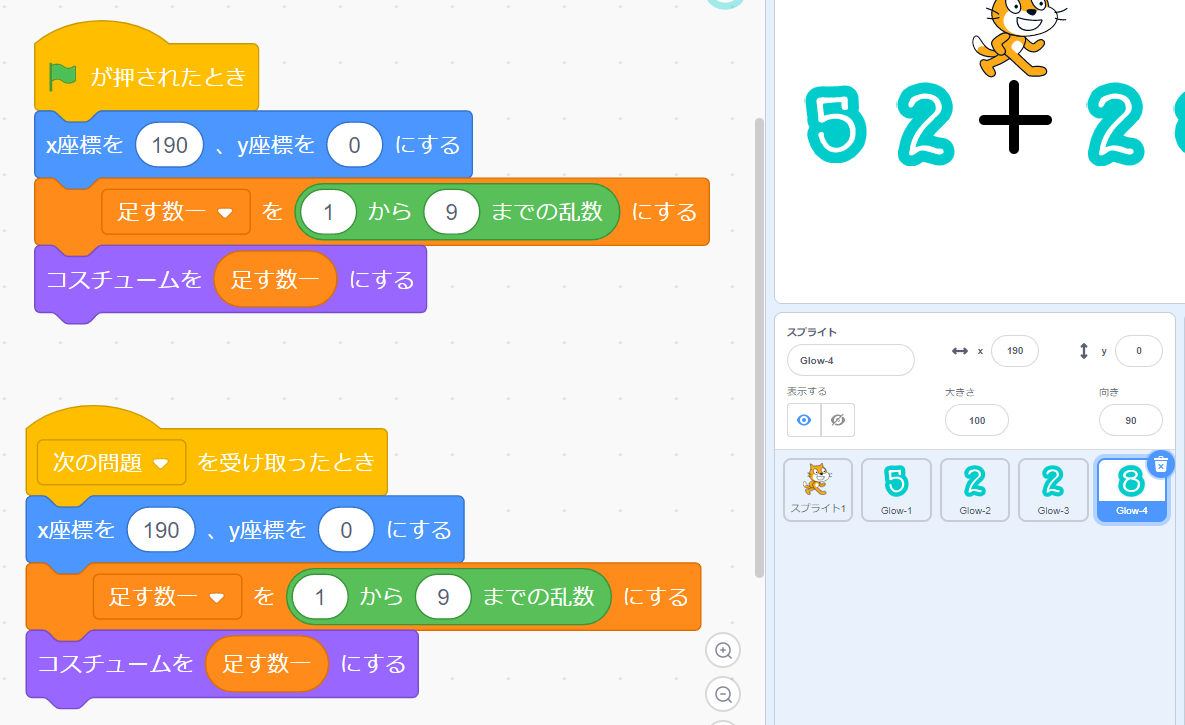
Task: Select the Glow-1 sprite thumbnail
Action: [896, 489]
